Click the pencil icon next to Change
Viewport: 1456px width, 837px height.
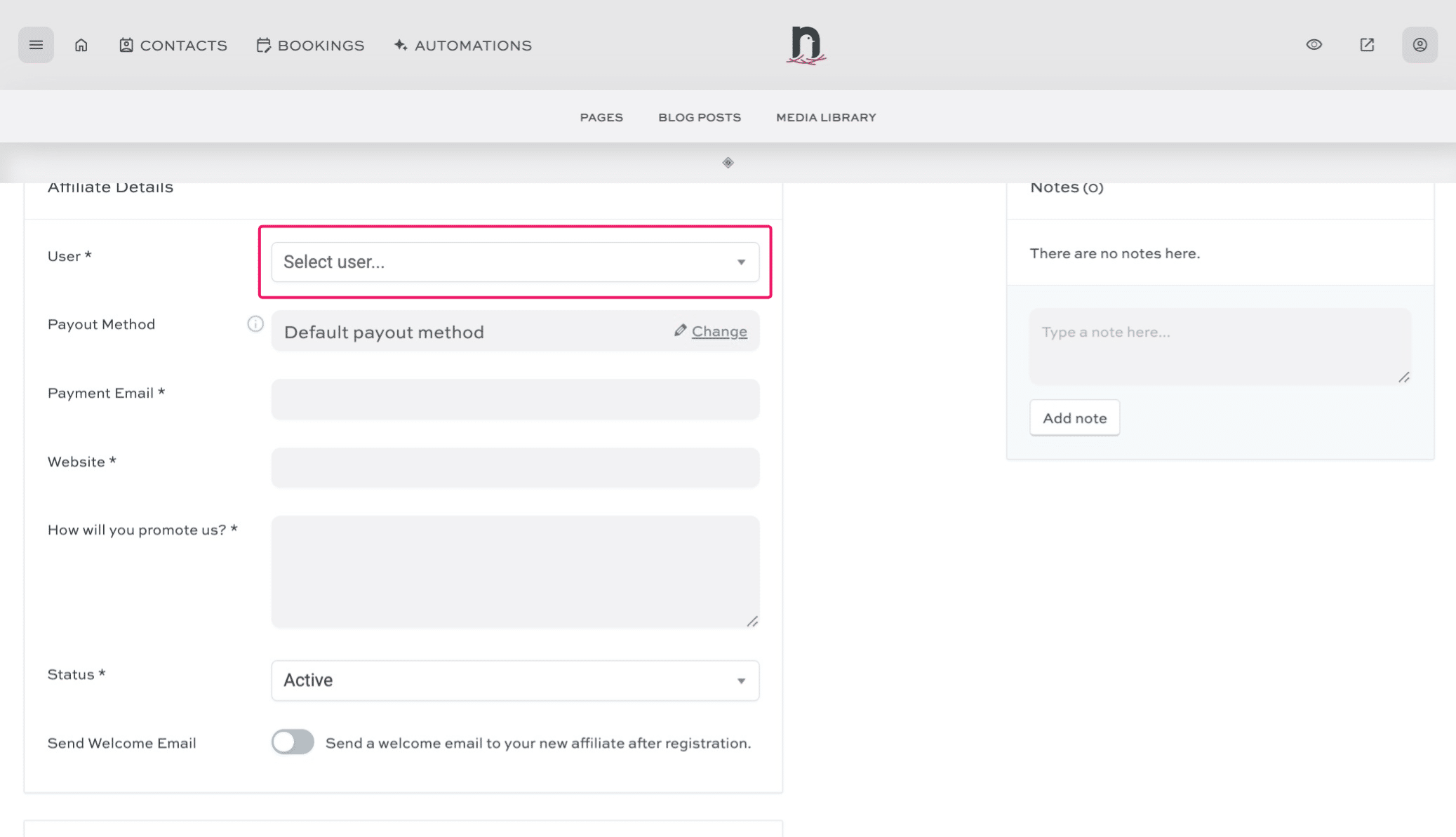click(x=679, y=330)
